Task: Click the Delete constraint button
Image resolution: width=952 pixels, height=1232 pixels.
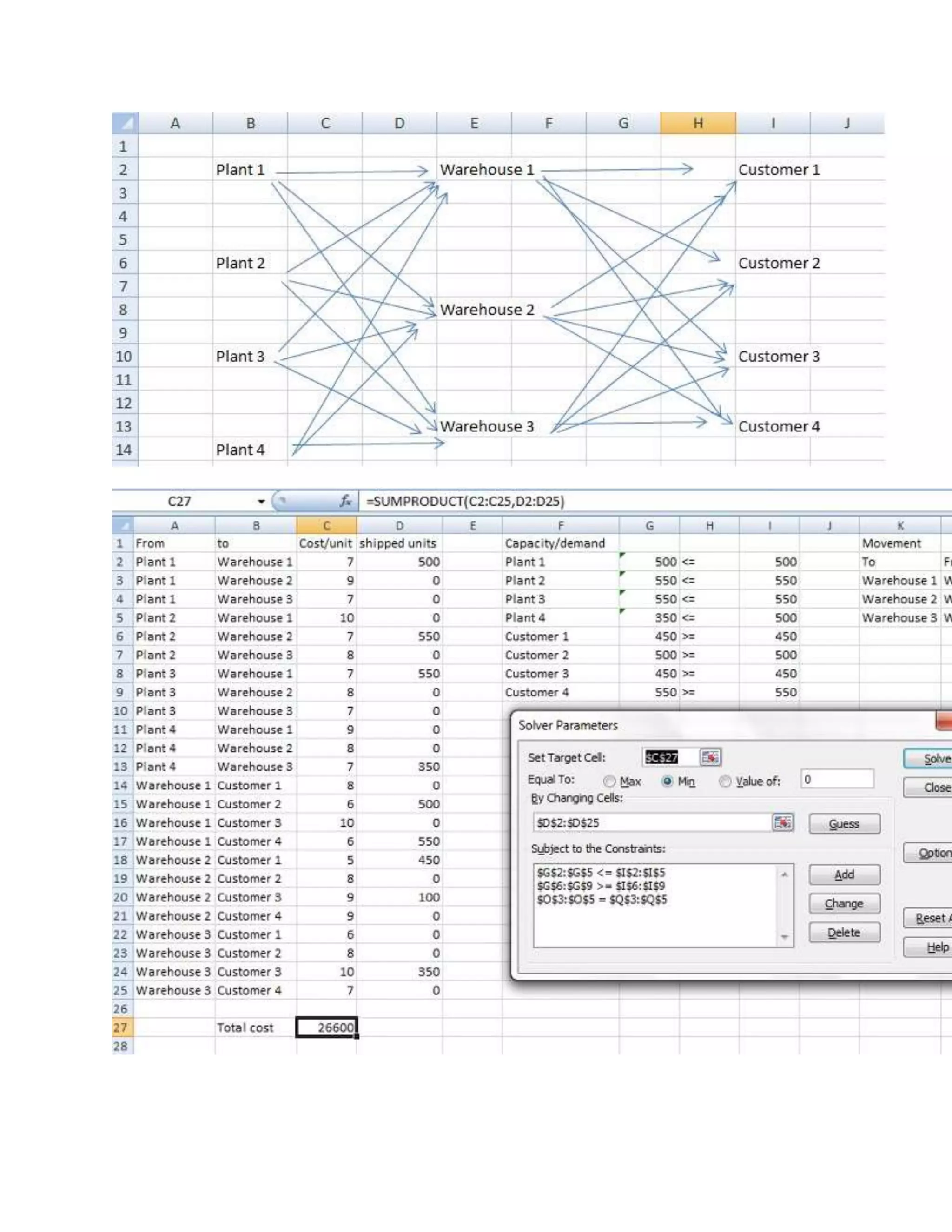Action: pyautogui.click(x=844, y=933)
